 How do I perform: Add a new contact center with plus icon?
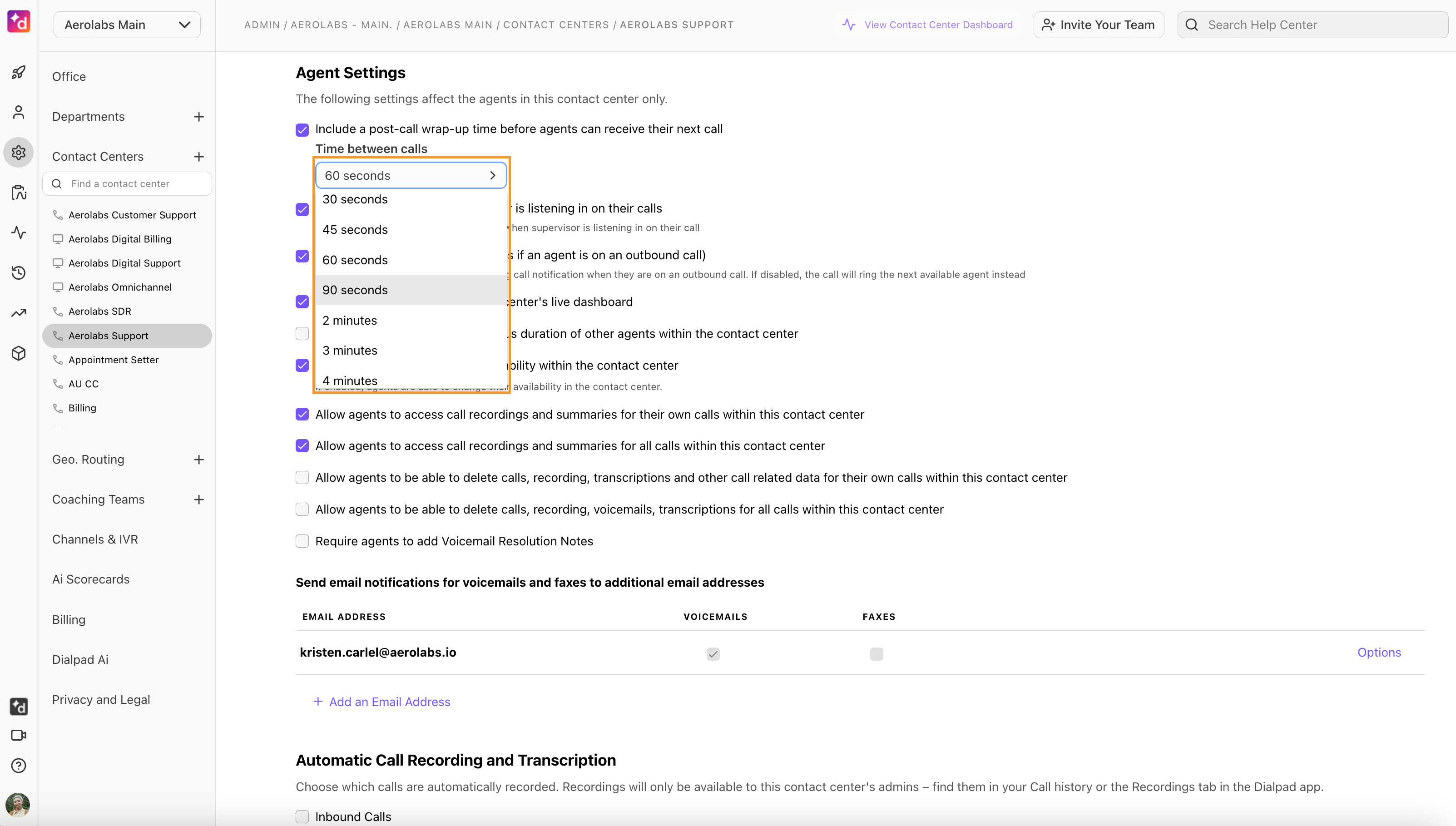[198, 157]
